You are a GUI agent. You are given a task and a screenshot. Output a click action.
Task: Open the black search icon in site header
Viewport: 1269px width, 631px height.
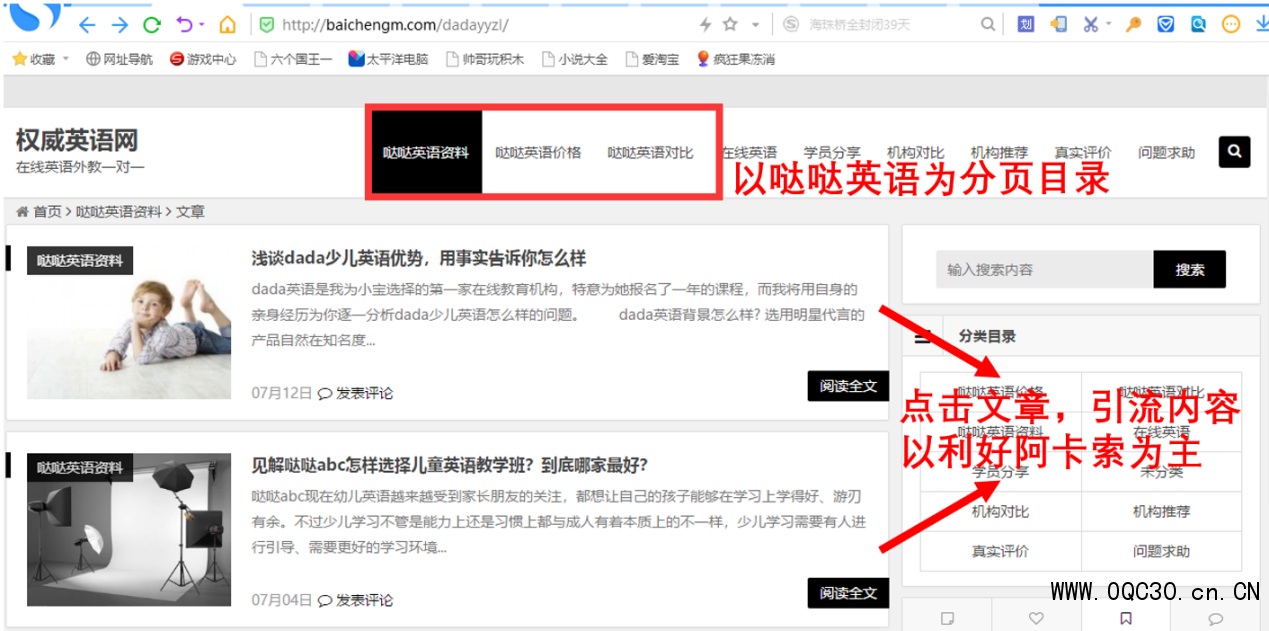tap(1235, 152)
